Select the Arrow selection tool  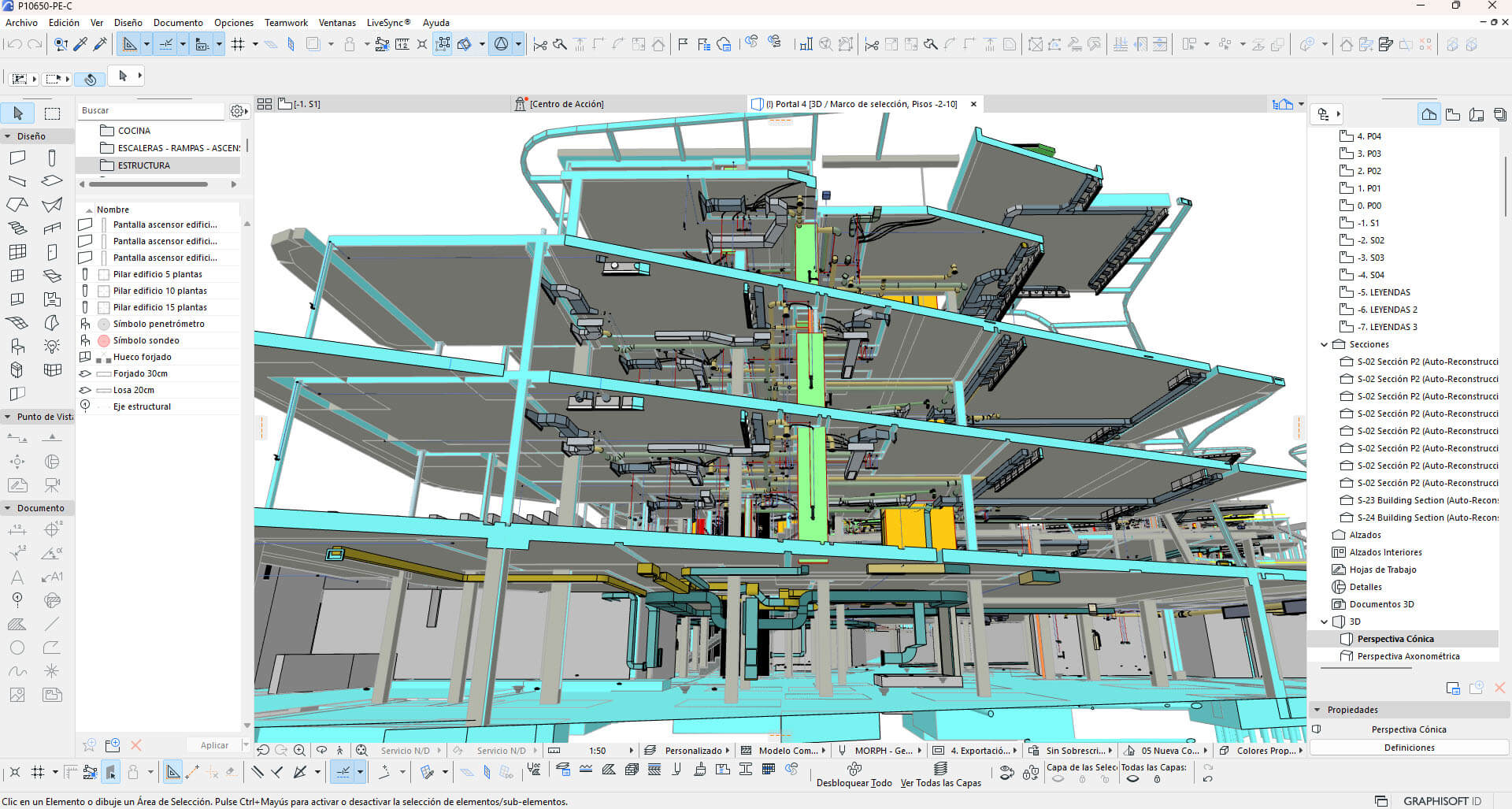point(18,113)
